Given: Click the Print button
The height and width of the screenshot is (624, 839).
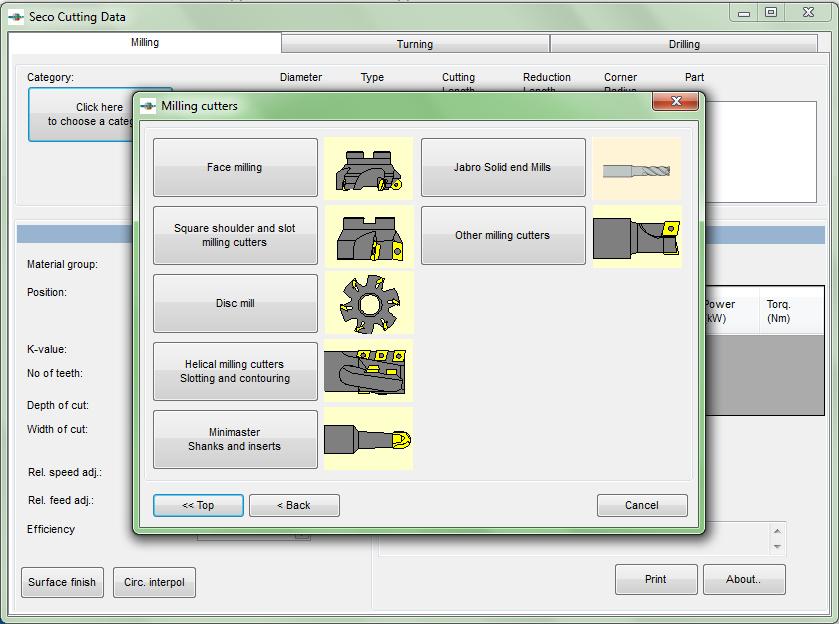Looking at the screenshot, I should pyautogui.click(x=656, y=579).
